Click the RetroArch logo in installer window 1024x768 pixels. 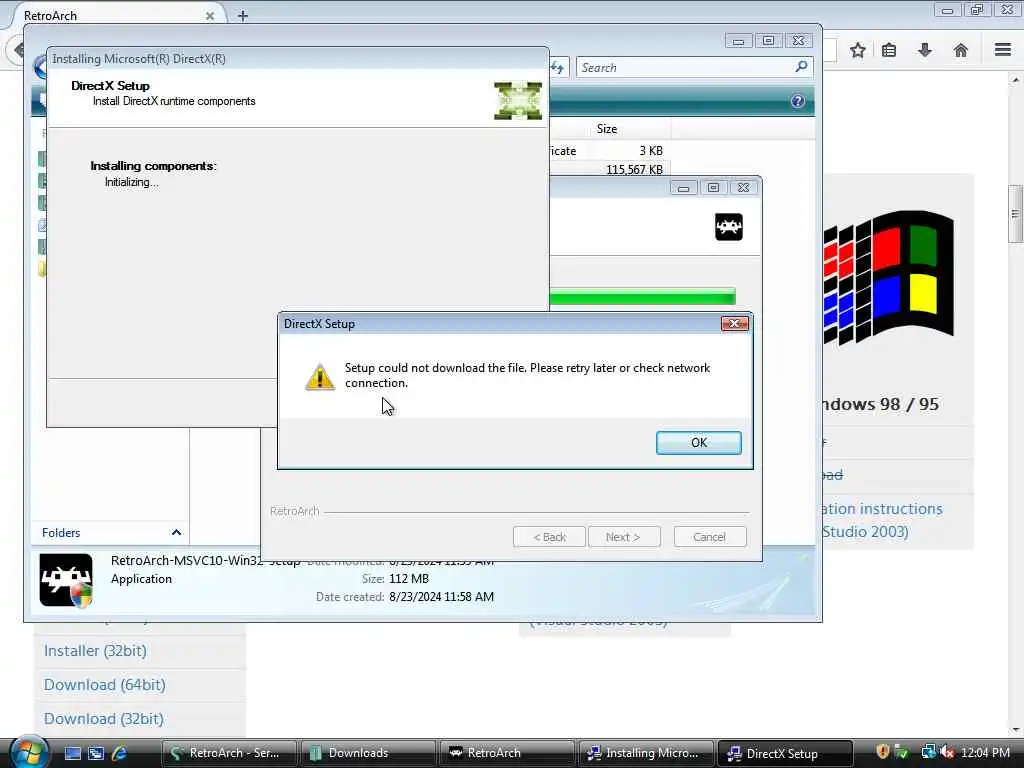729,227
